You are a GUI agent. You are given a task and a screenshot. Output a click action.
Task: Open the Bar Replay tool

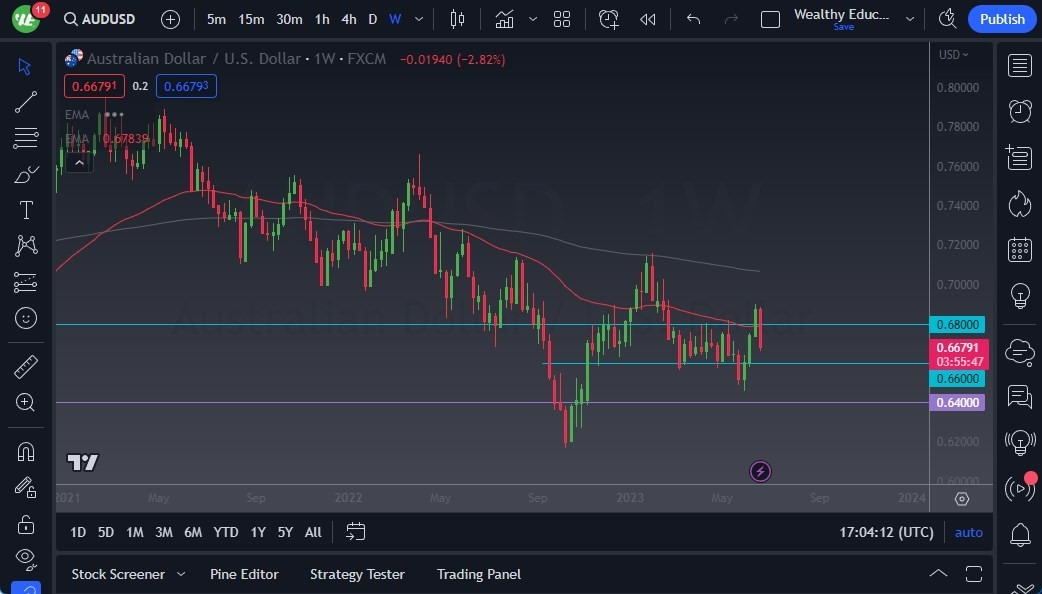[x=647, y=18]
